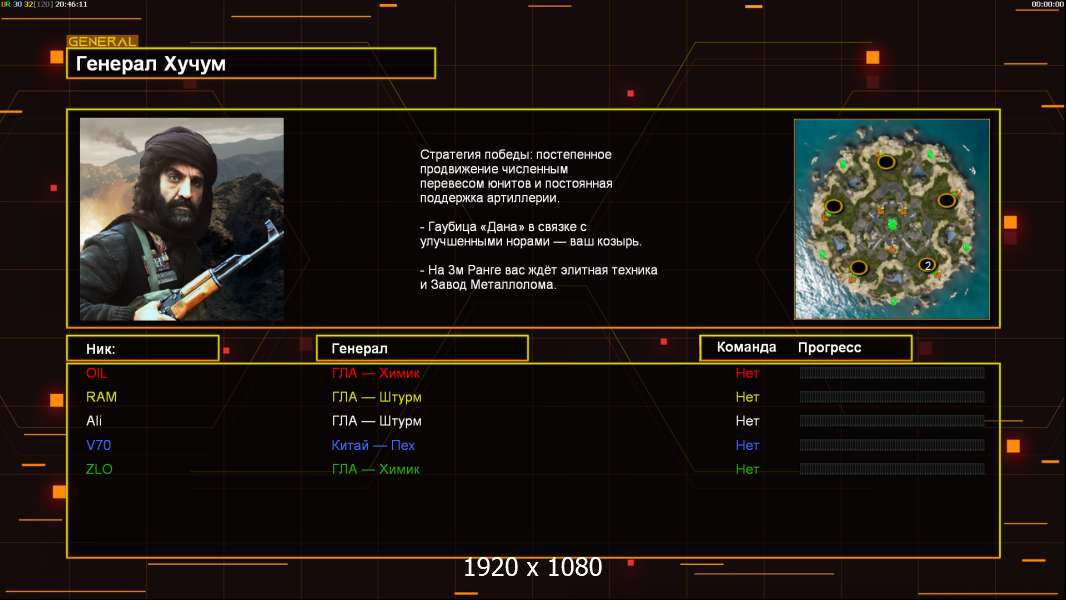The height and width of the screenshot is (600, 1066).
Task: Click the green supply marker at map center
Action: [x=892, y=224]
